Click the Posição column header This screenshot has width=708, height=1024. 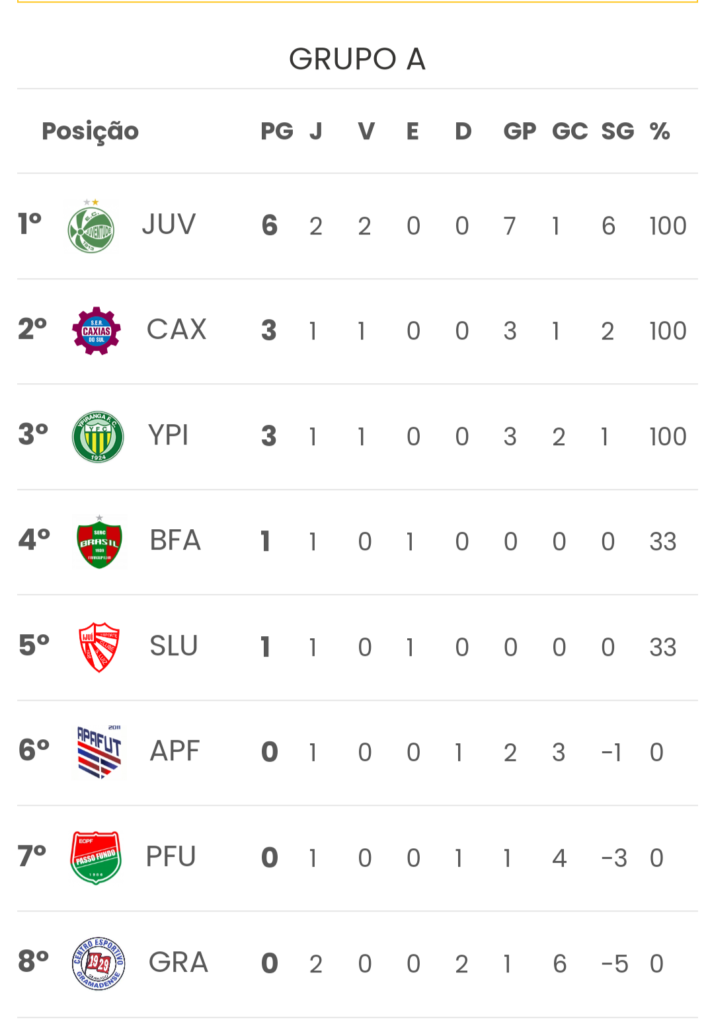90,131
